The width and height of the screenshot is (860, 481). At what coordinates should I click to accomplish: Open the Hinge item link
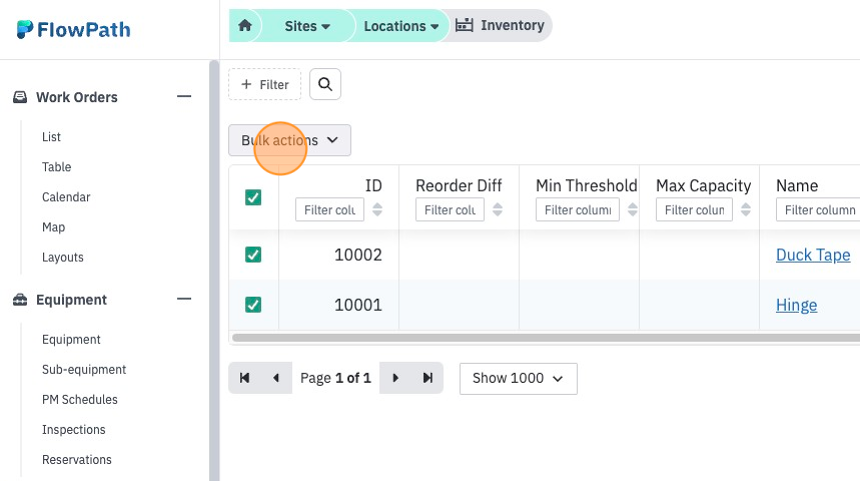point(796,305)
